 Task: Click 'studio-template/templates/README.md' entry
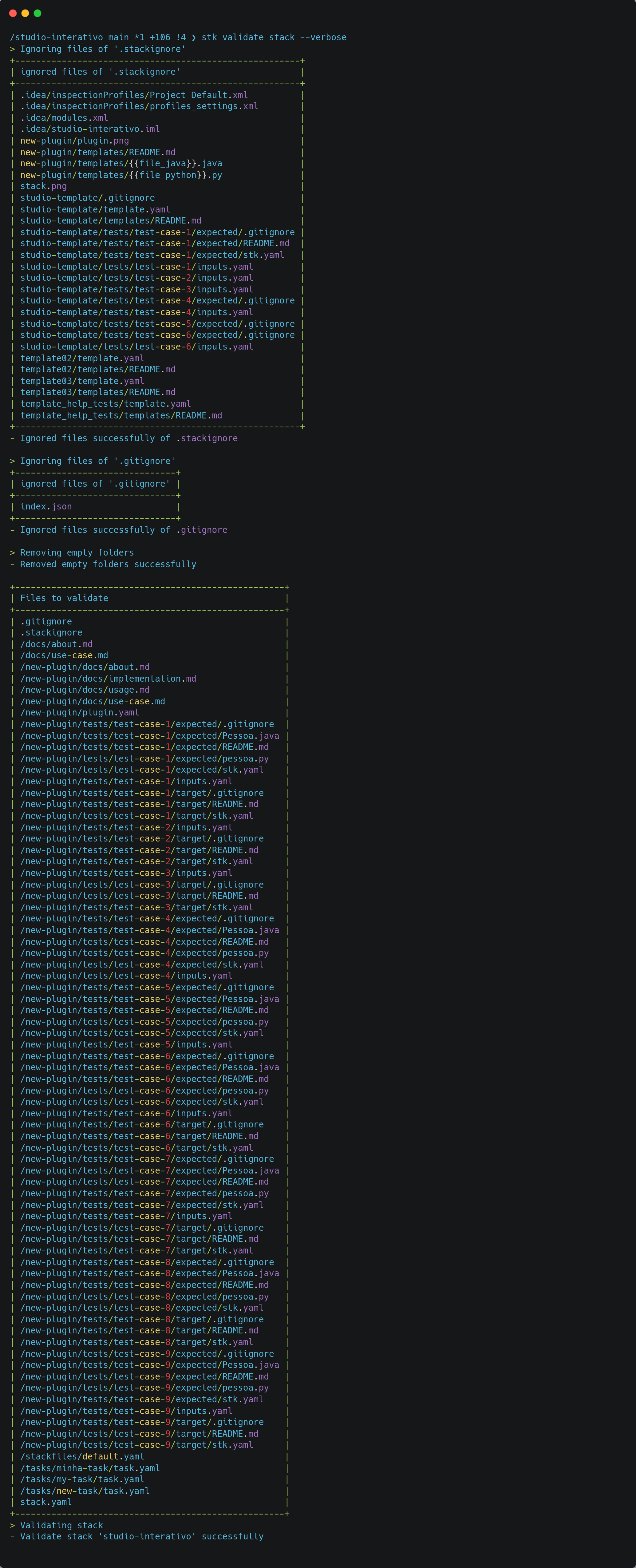click(x=111, y=220)
